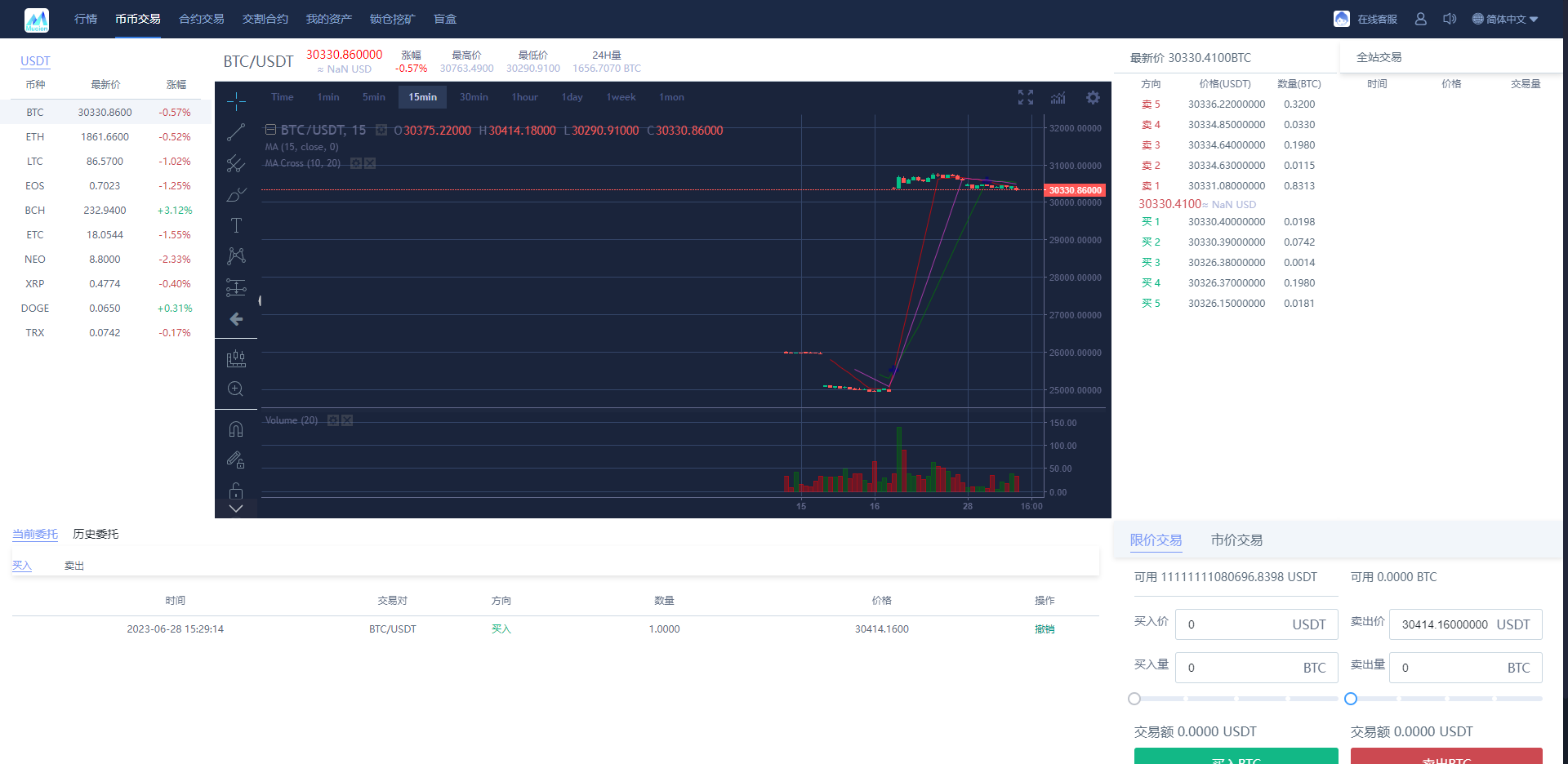1568x764 pixels.
Task: Switch to 市价交易 market order tab
Action: pyautogui.click(x=1236, y=540)
